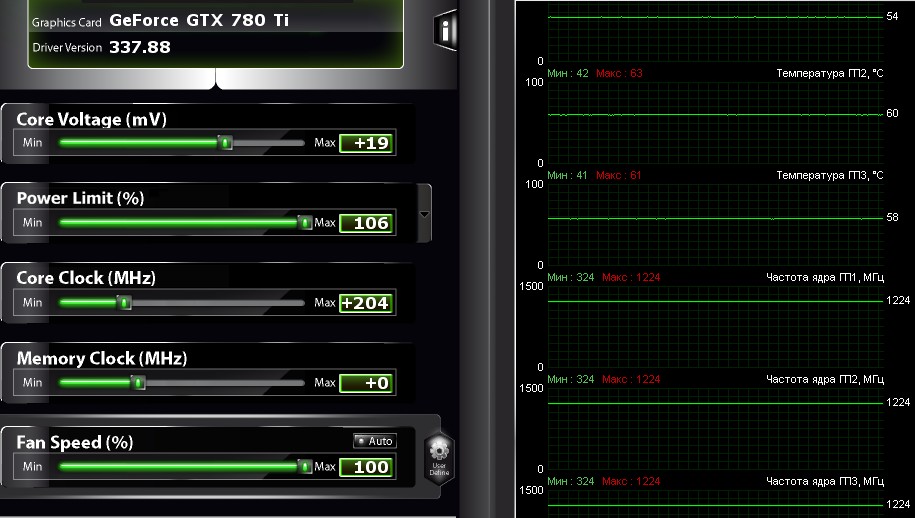Viewport: 915px width, 518px height.
Task: Adjust the Power Limit slider handle
Action: click(x=305, y=222)
